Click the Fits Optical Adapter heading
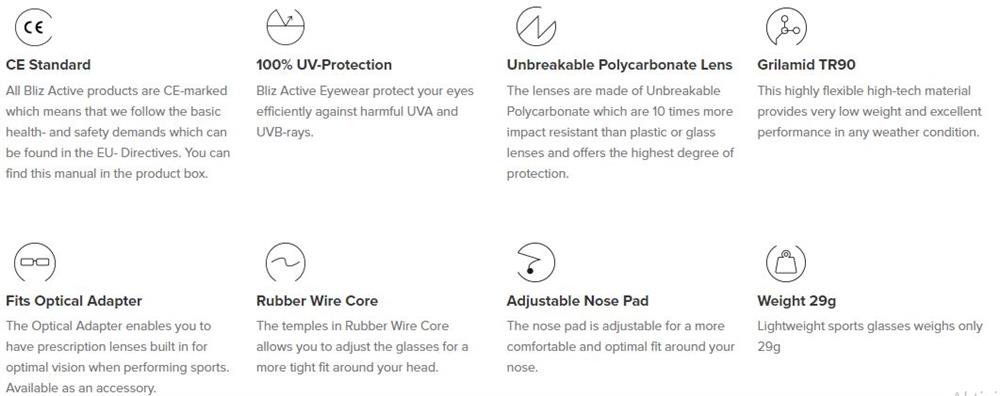 click(74, 300)
